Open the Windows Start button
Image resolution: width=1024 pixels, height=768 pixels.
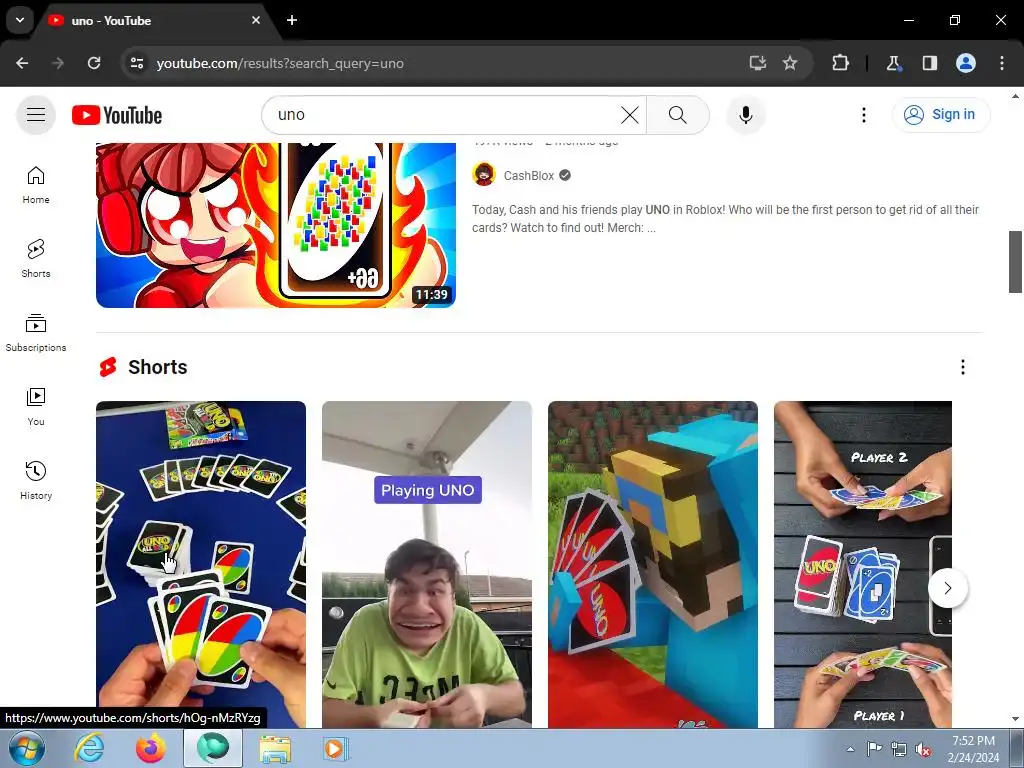27,749
